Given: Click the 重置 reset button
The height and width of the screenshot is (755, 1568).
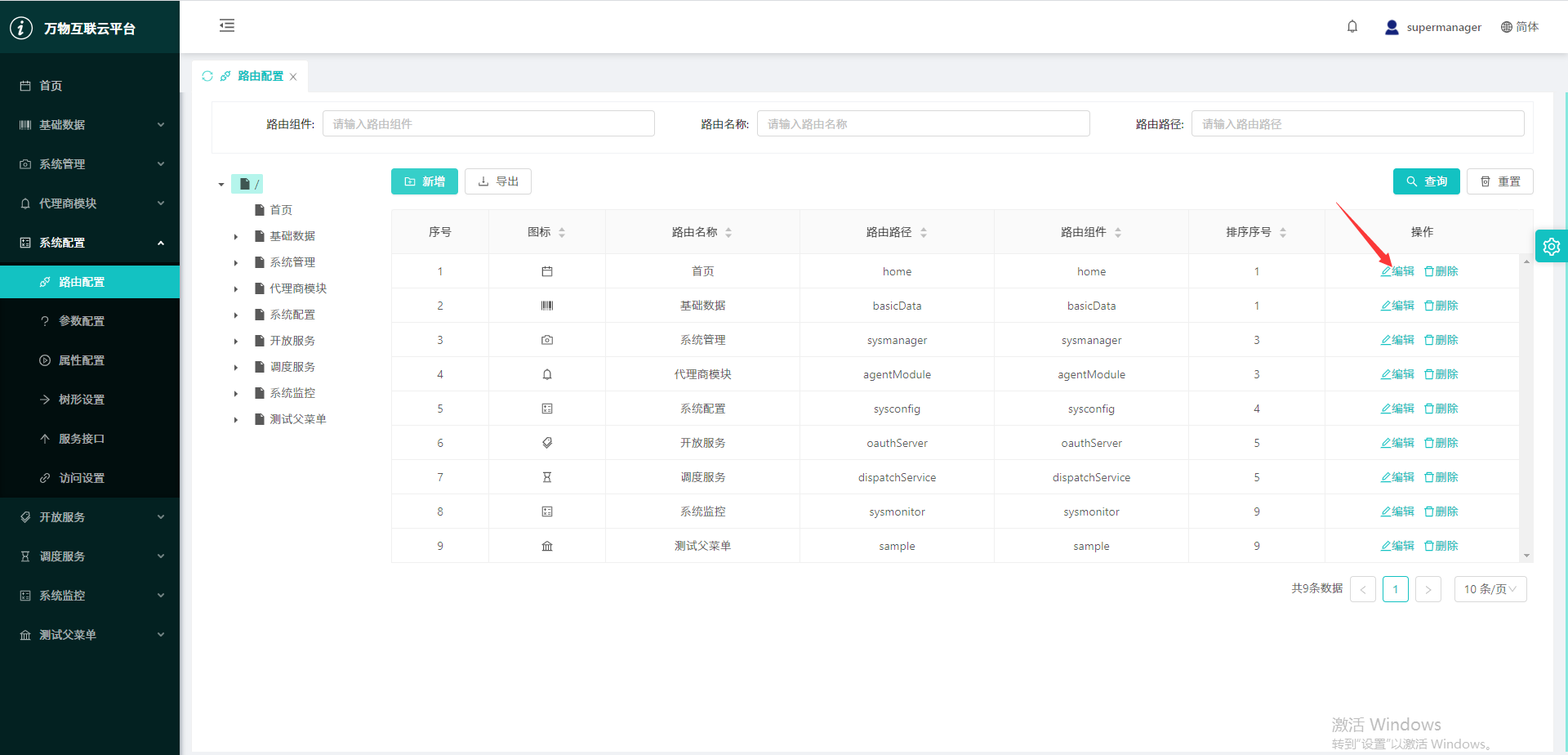Looking at the screenshot, I should click(x=1500, y=181).
